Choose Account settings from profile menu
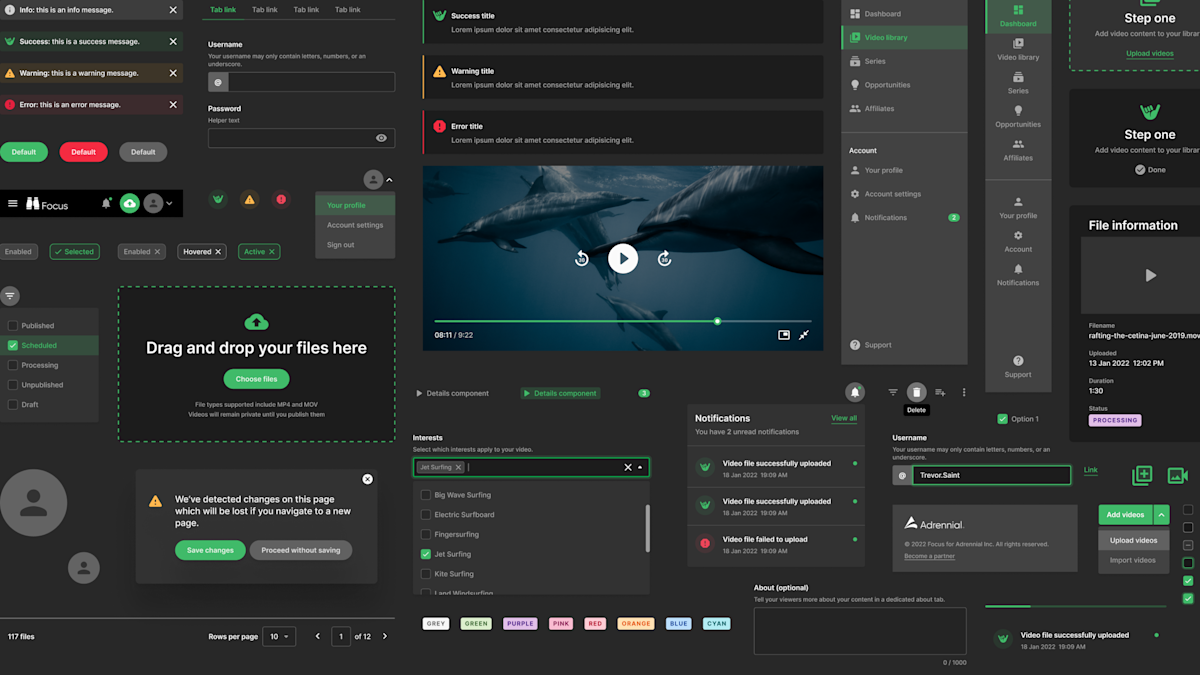 (x=355, y=225)
